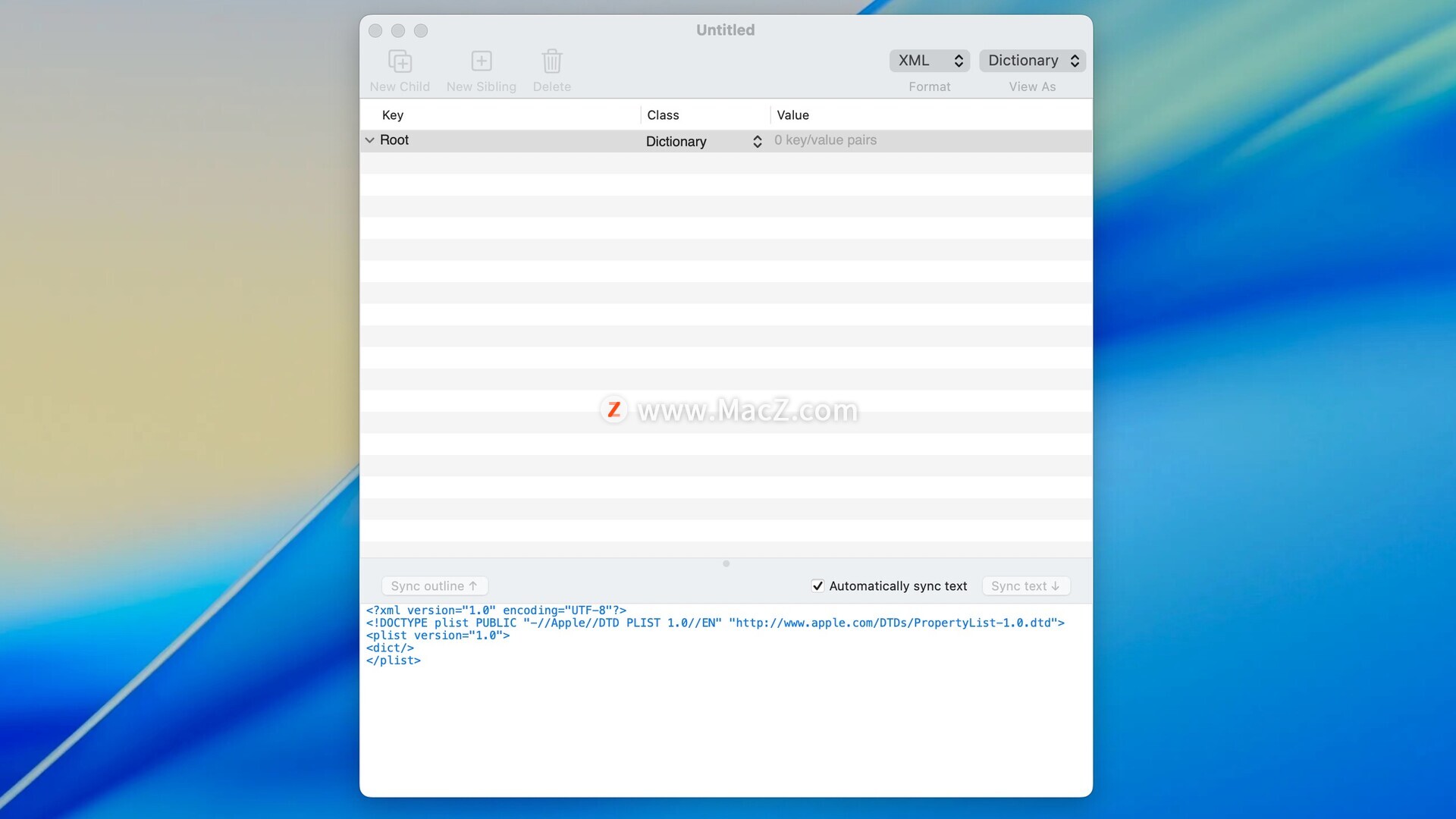
Task: Open the XML Format dropdown
Action: (x=929, y=61)
